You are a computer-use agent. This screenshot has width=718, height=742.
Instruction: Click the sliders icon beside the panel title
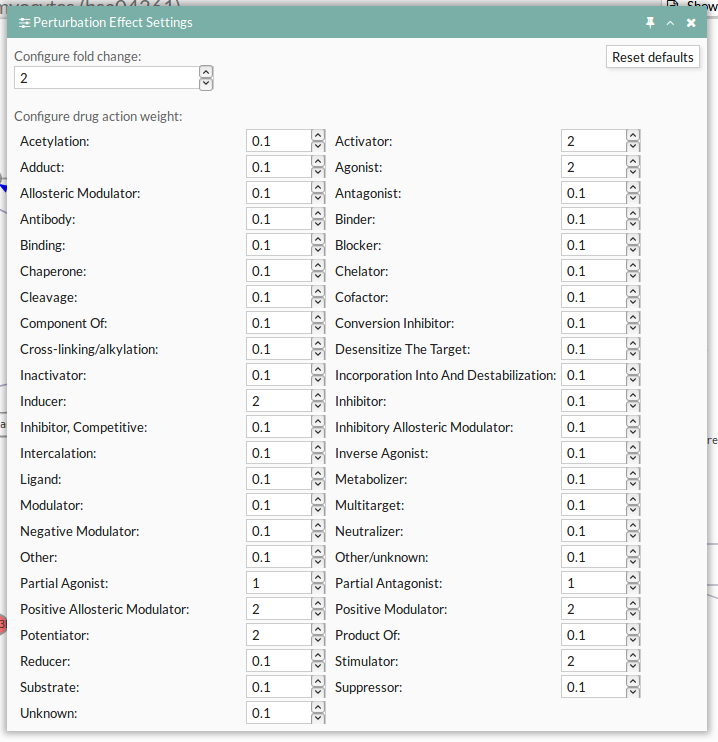tap(24, 22)
